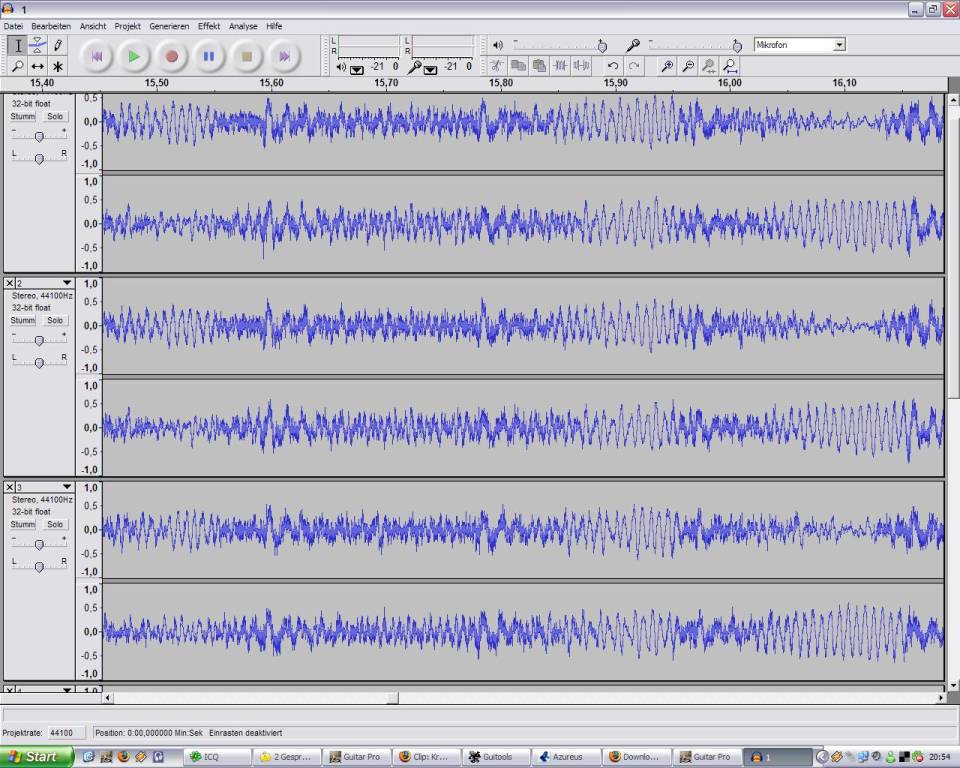Open the Analyse menu
The height and width of the screenshot is (768, 960).
coord(243,26)
